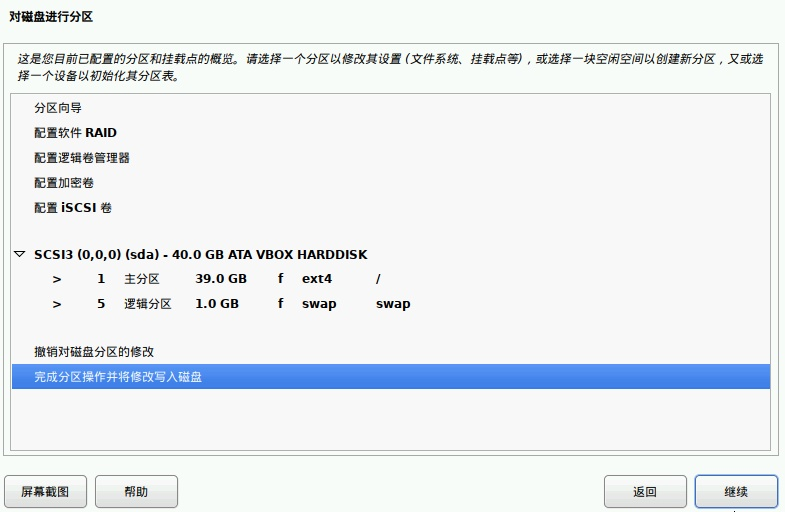
Task: Select 完成分区操作并将修改写入磁盘 entry
Action: coord(390,376)
